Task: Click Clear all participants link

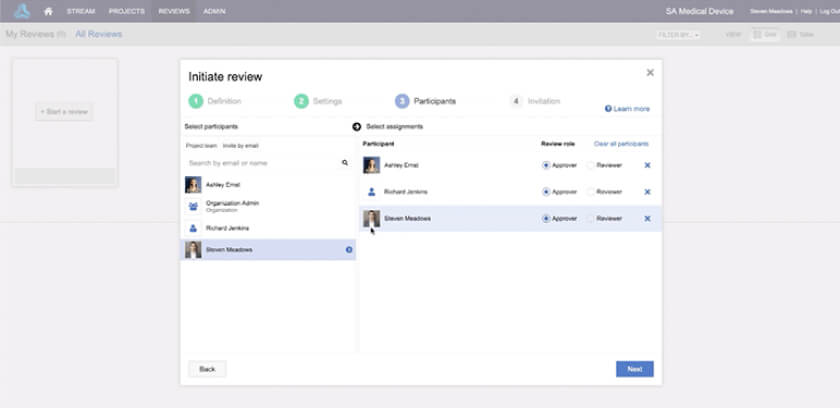Action: (x=621, y=144)
